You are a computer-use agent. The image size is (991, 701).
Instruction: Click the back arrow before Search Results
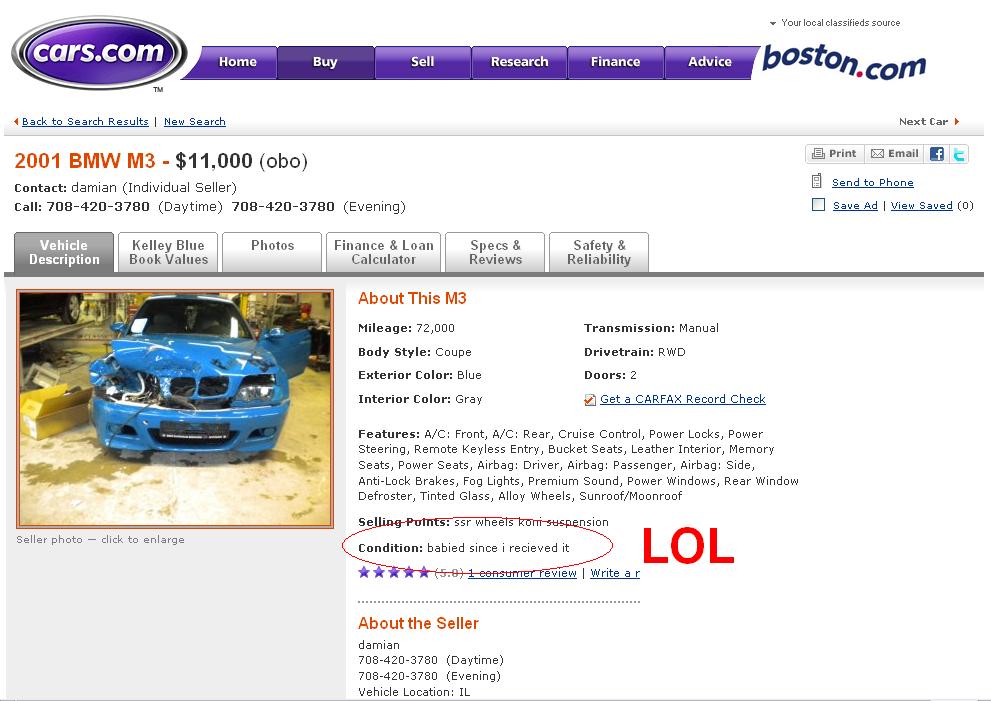[x=16, y=121]
